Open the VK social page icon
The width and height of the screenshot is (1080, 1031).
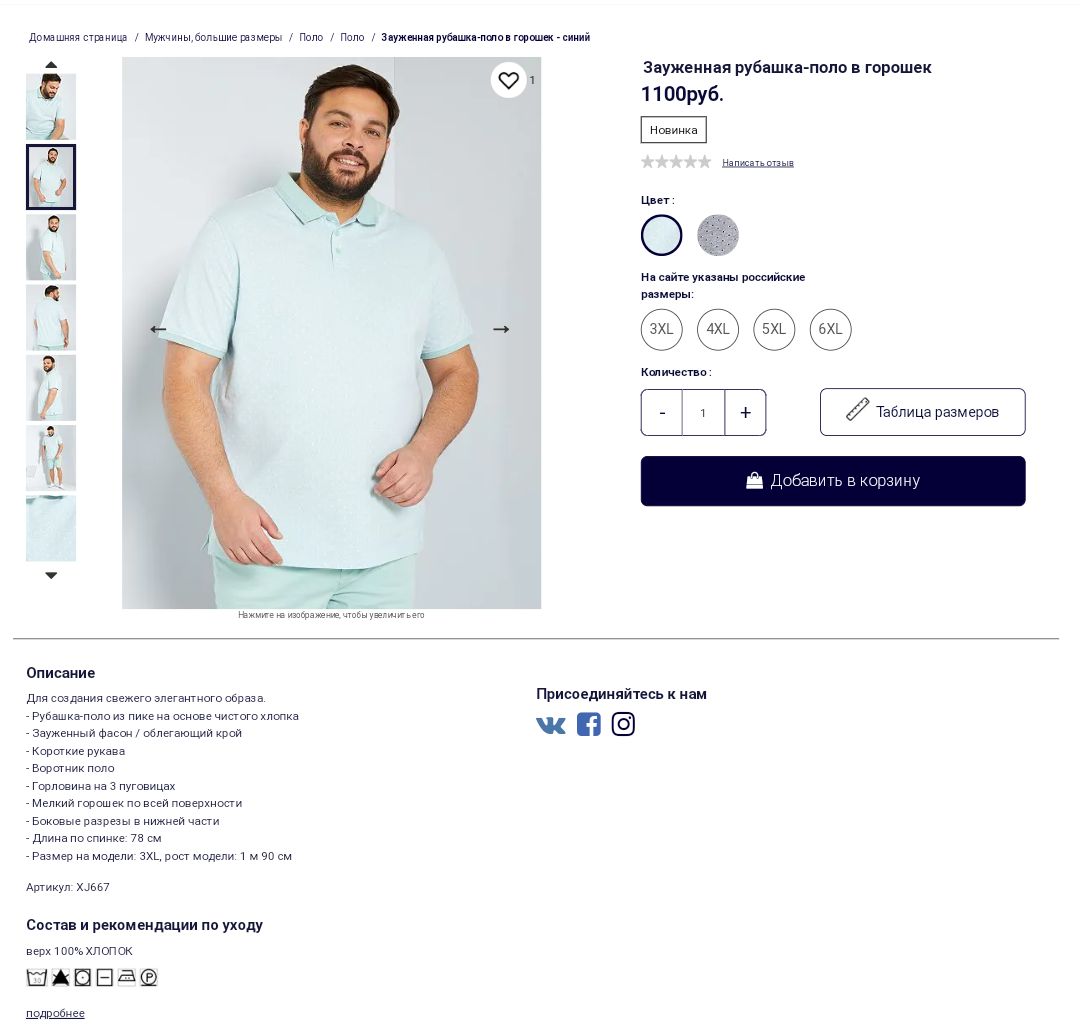click(550, 725)
